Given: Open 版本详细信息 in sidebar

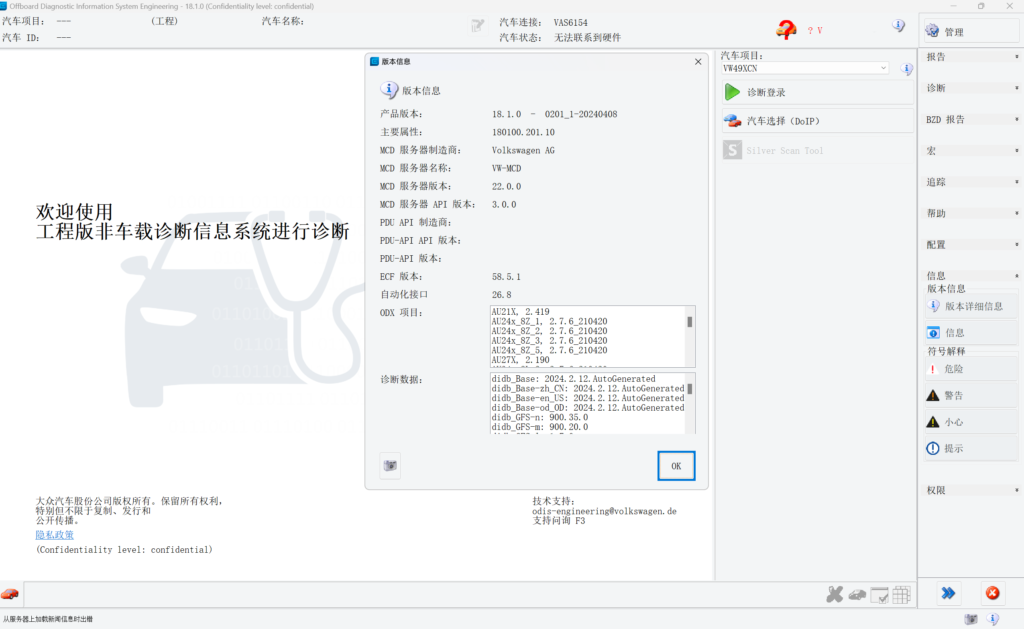Looking at the screenshot, I should [969, 306].
